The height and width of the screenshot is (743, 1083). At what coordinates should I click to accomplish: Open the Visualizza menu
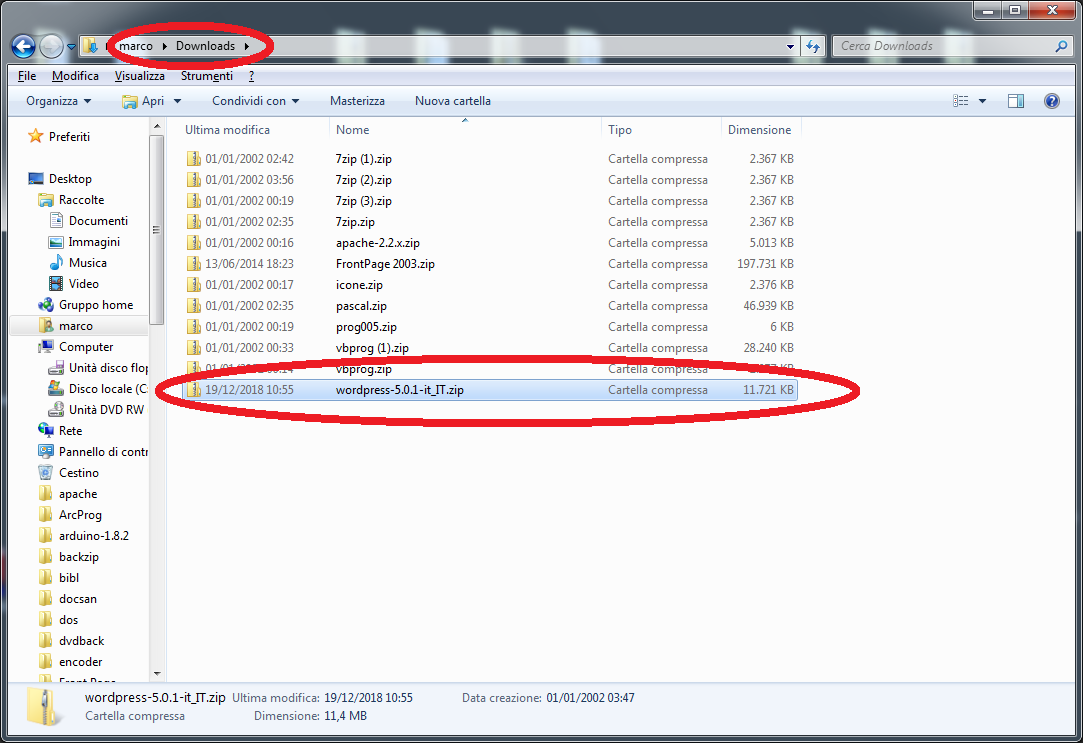pyautogui.click(x=139, y=76)
